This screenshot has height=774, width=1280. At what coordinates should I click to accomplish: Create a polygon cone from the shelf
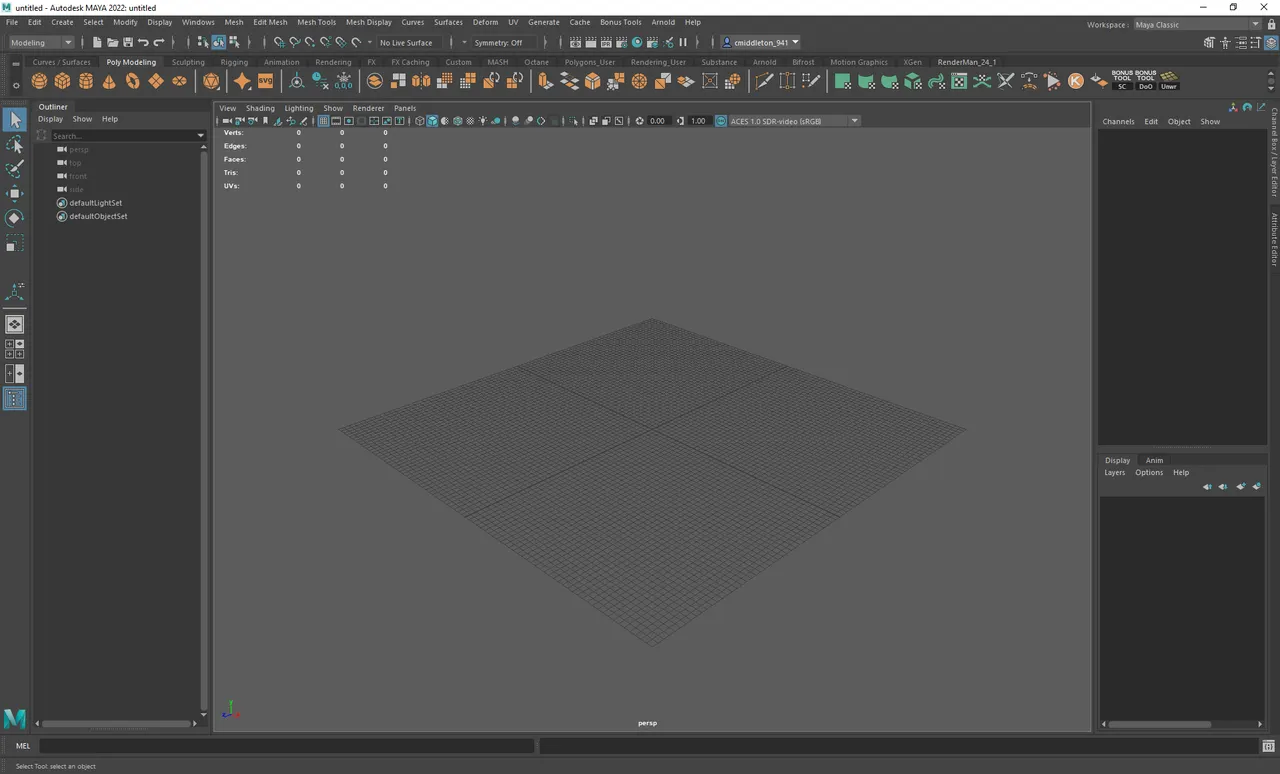(x=109, y=81)
